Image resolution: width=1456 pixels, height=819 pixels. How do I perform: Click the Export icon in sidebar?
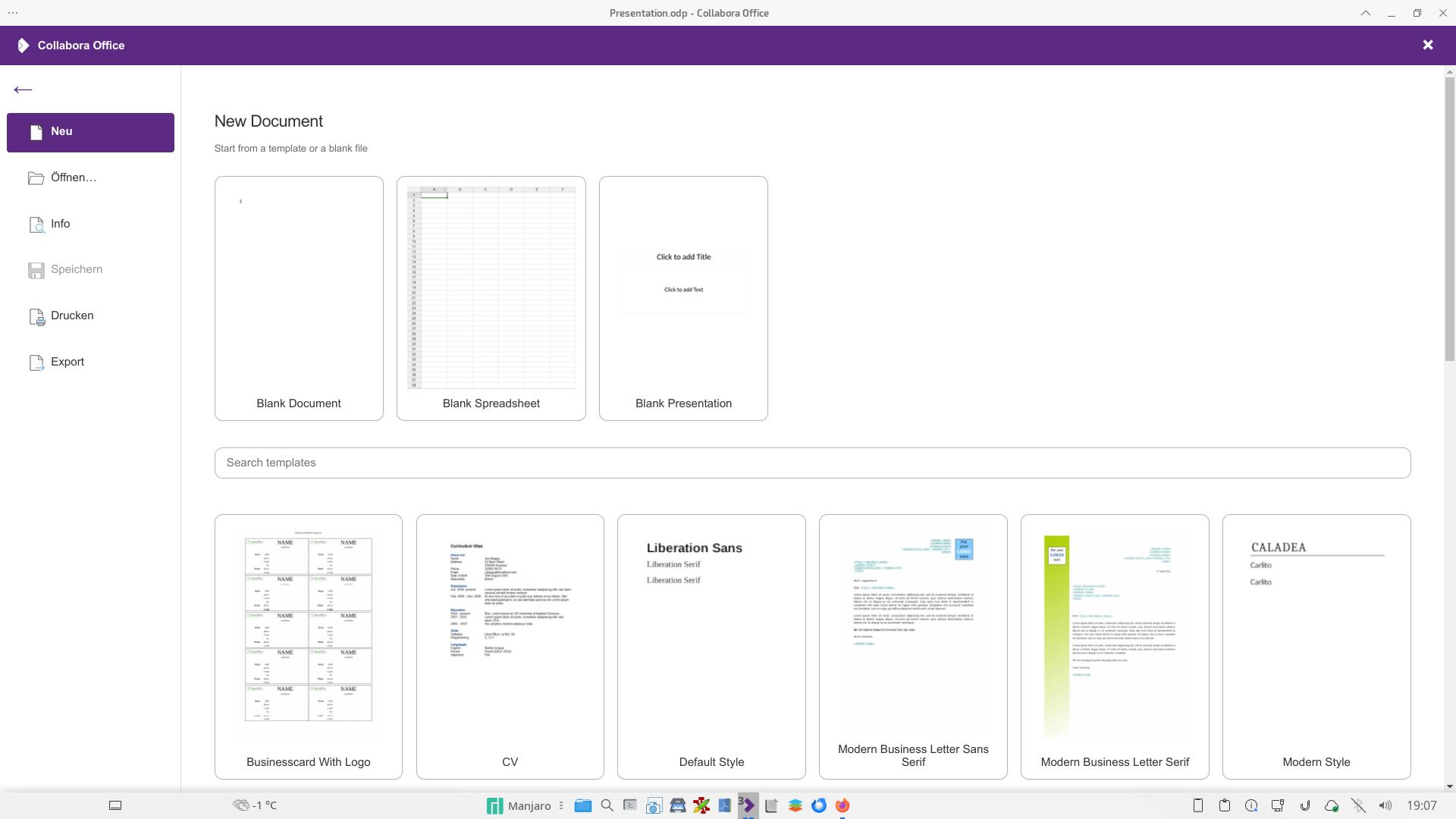point(36,362)
